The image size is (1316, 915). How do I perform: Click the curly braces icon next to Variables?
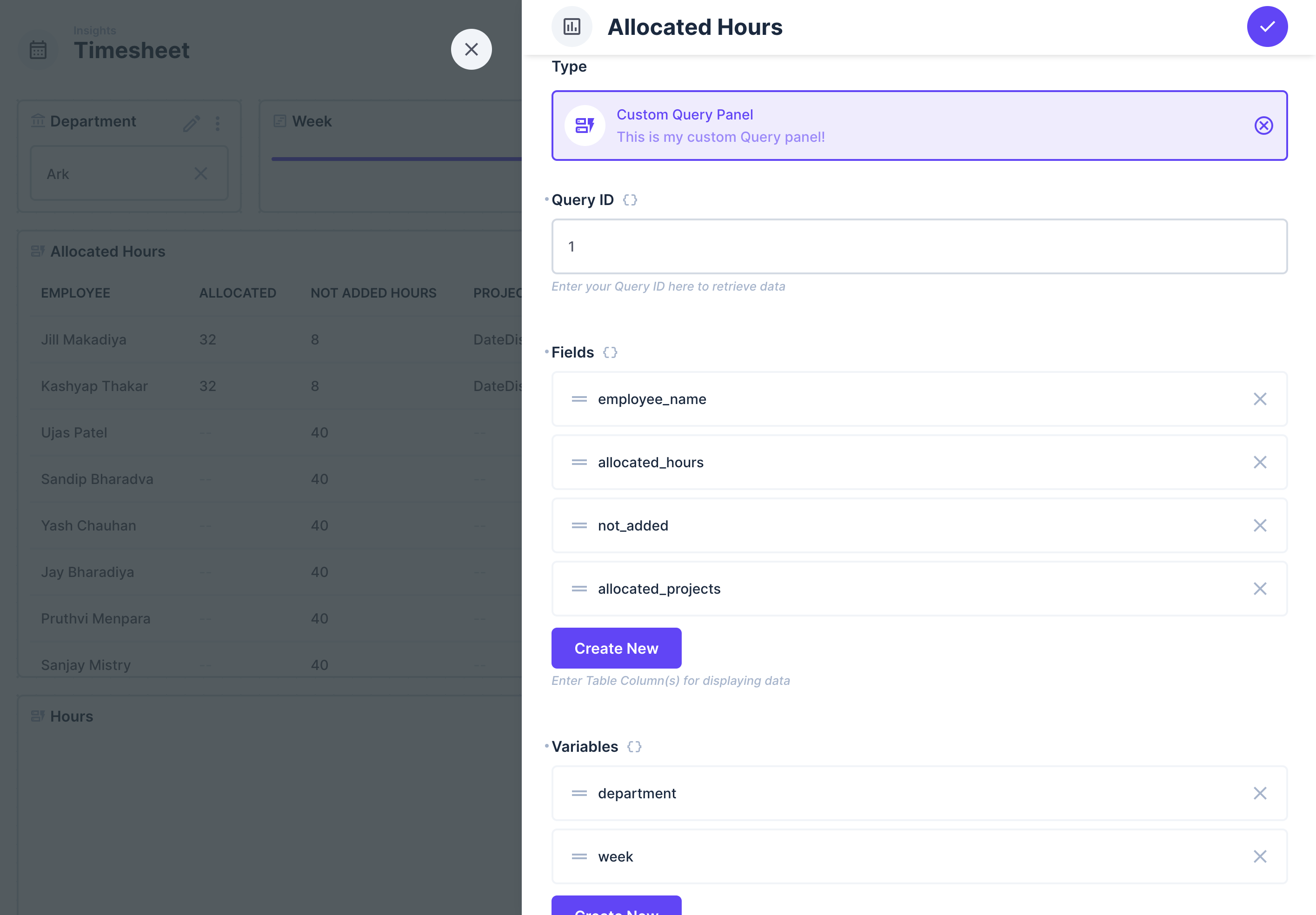tap(634, 747)
